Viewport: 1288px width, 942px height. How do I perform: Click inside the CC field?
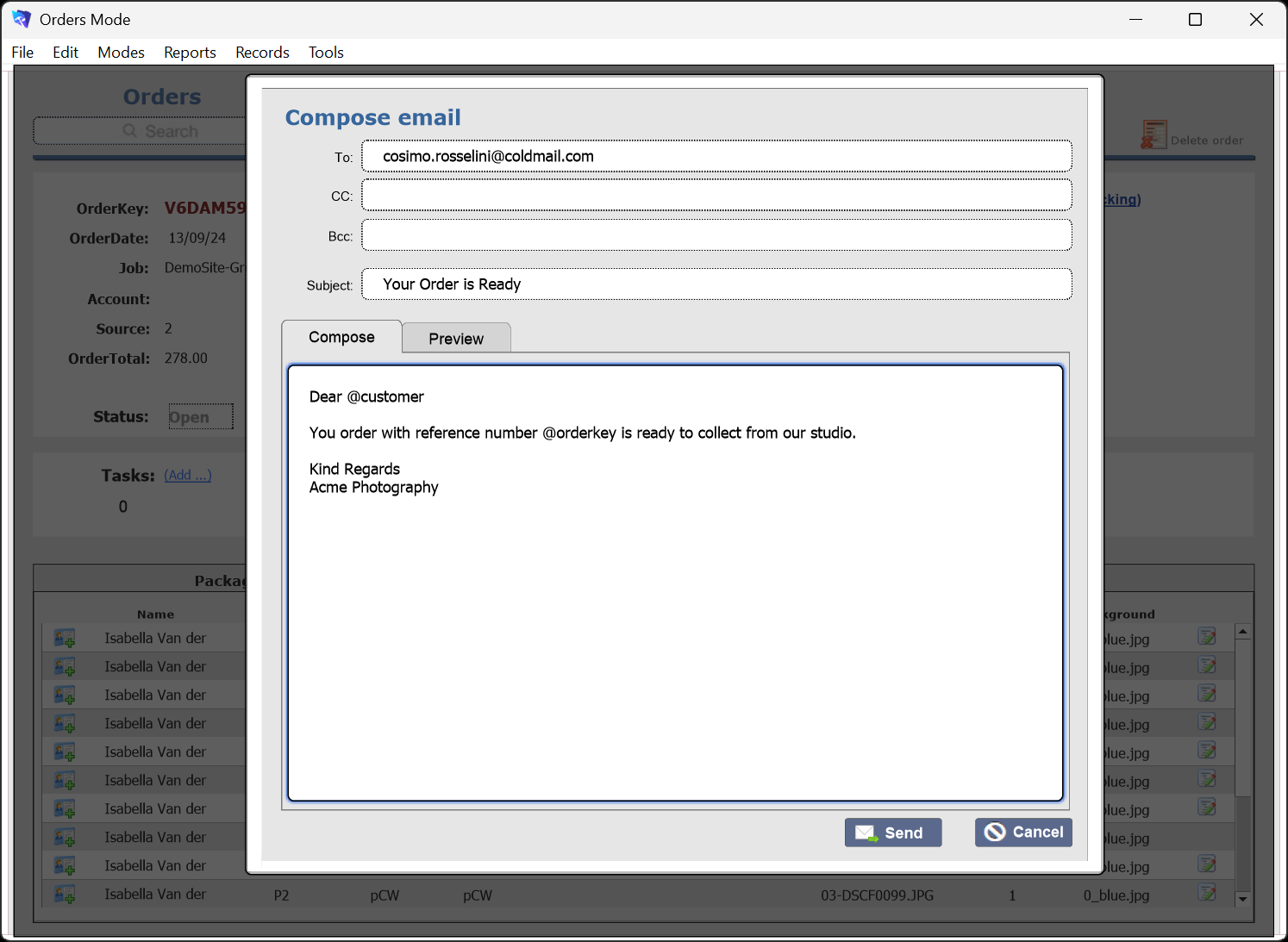pyautogui.click(x=716, y=195)
